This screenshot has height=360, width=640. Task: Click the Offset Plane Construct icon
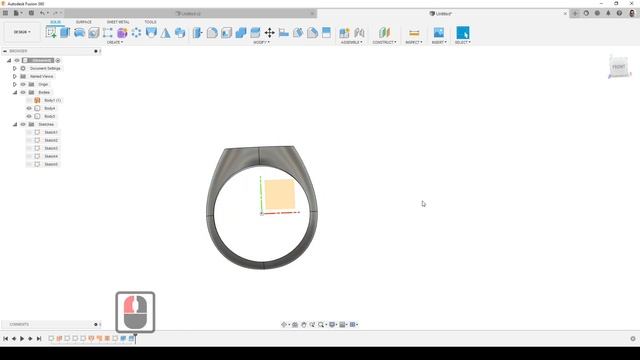[384, 33]
